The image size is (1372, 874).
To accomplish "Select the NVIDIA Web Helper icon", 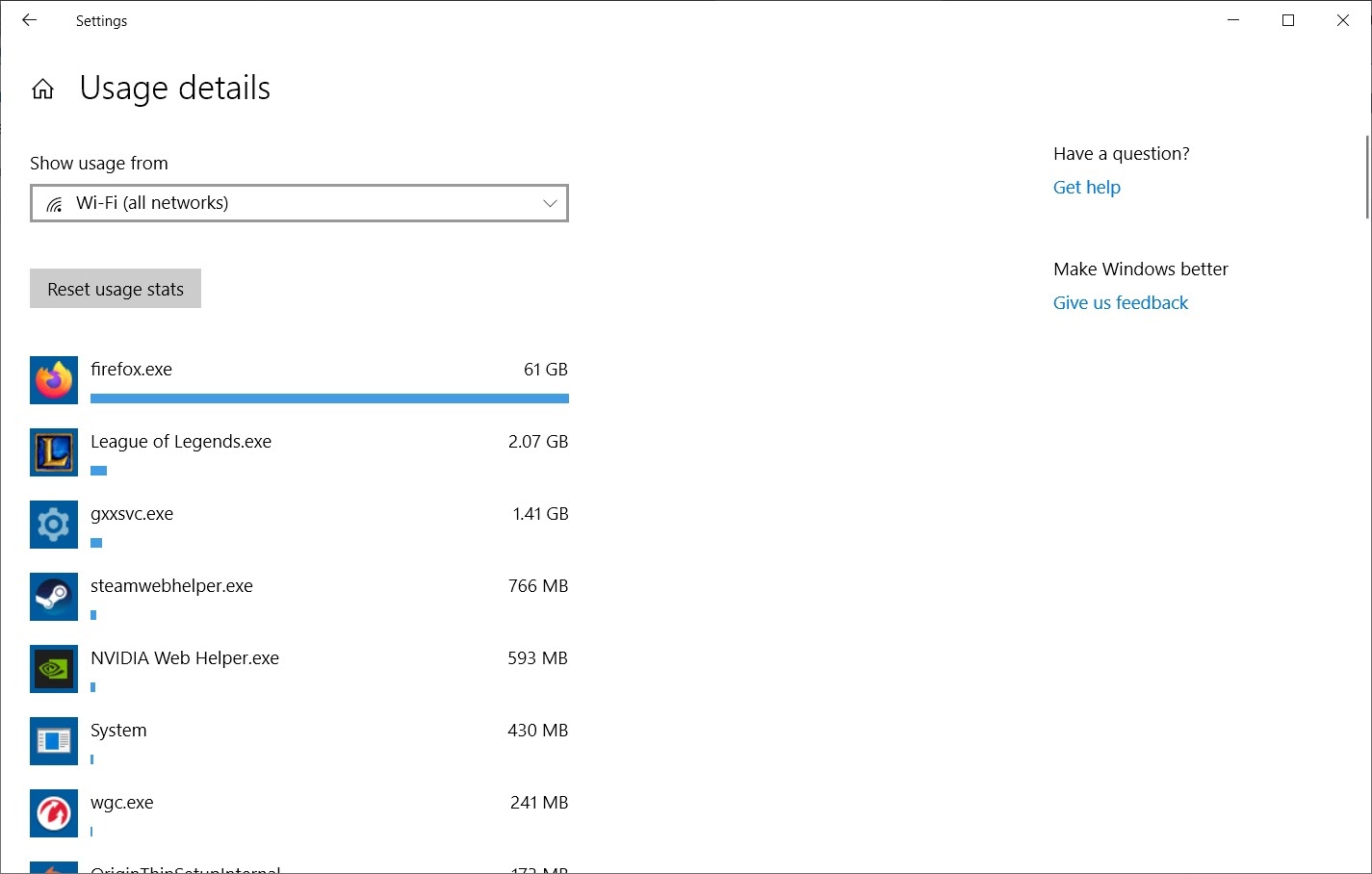I will click(54, 669).
